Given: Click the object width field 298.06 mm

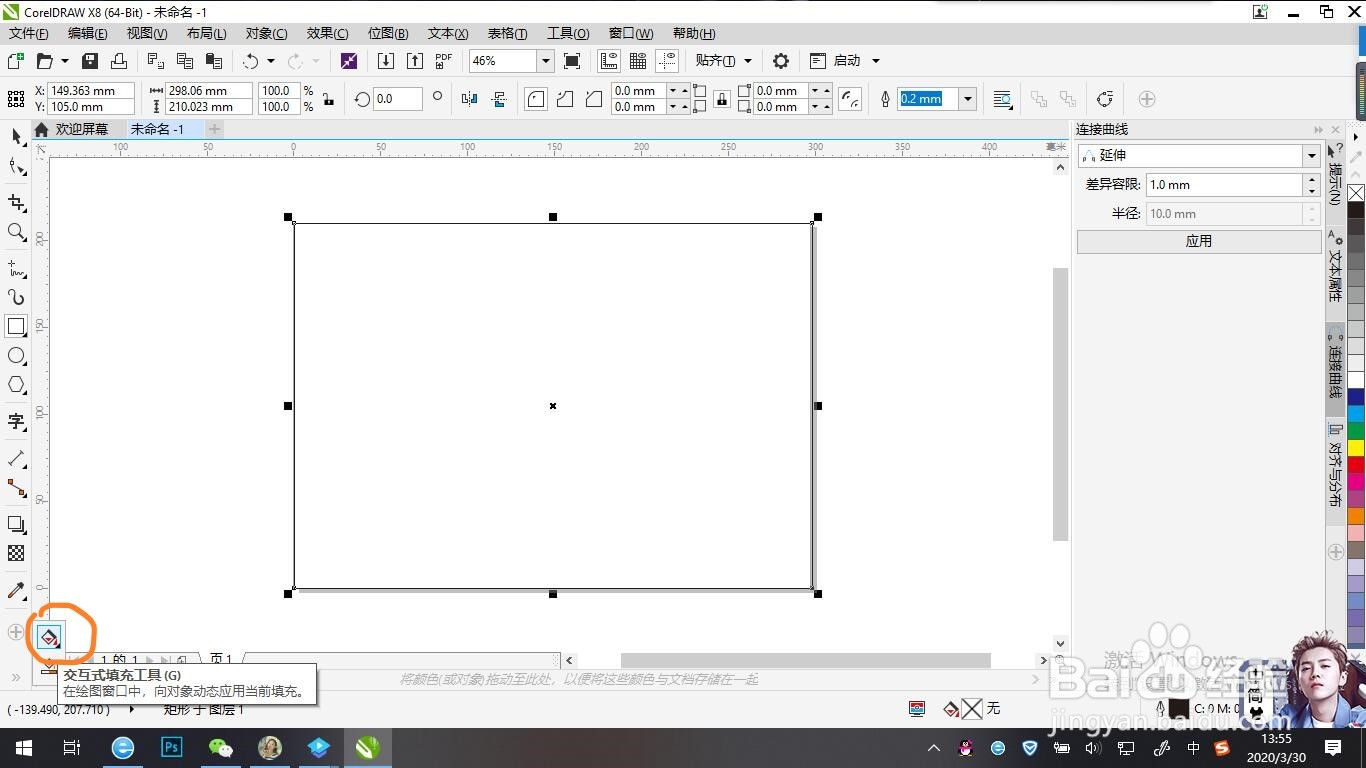Looking at the screenshot, I should pos(209,90).
